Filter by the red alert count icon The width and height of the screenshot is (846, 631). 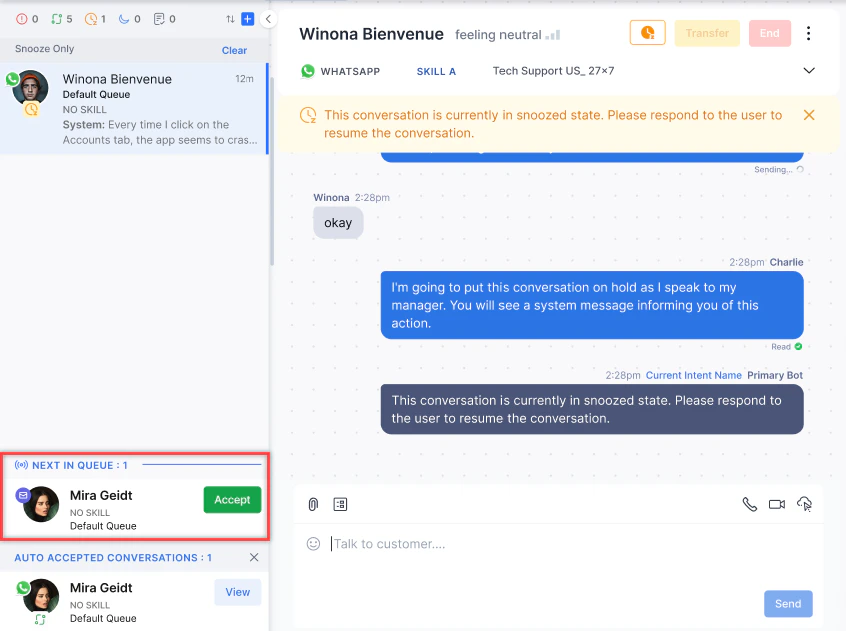point(21,19)
